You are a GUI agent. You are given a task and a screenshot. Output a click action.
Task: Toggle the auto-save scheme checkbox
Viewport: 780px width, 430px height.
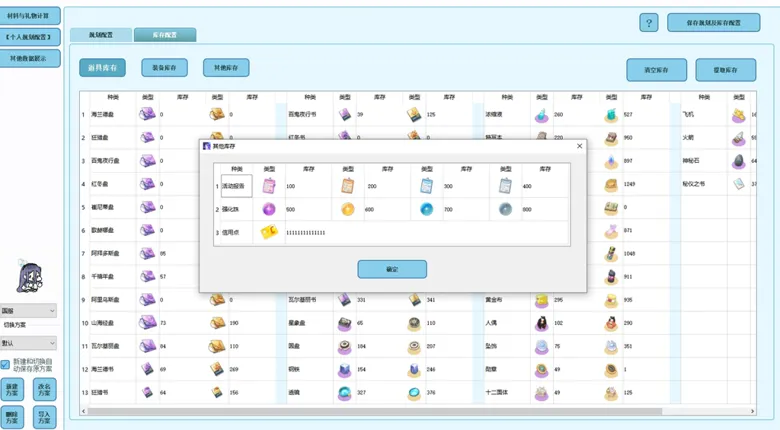[5, 365]
